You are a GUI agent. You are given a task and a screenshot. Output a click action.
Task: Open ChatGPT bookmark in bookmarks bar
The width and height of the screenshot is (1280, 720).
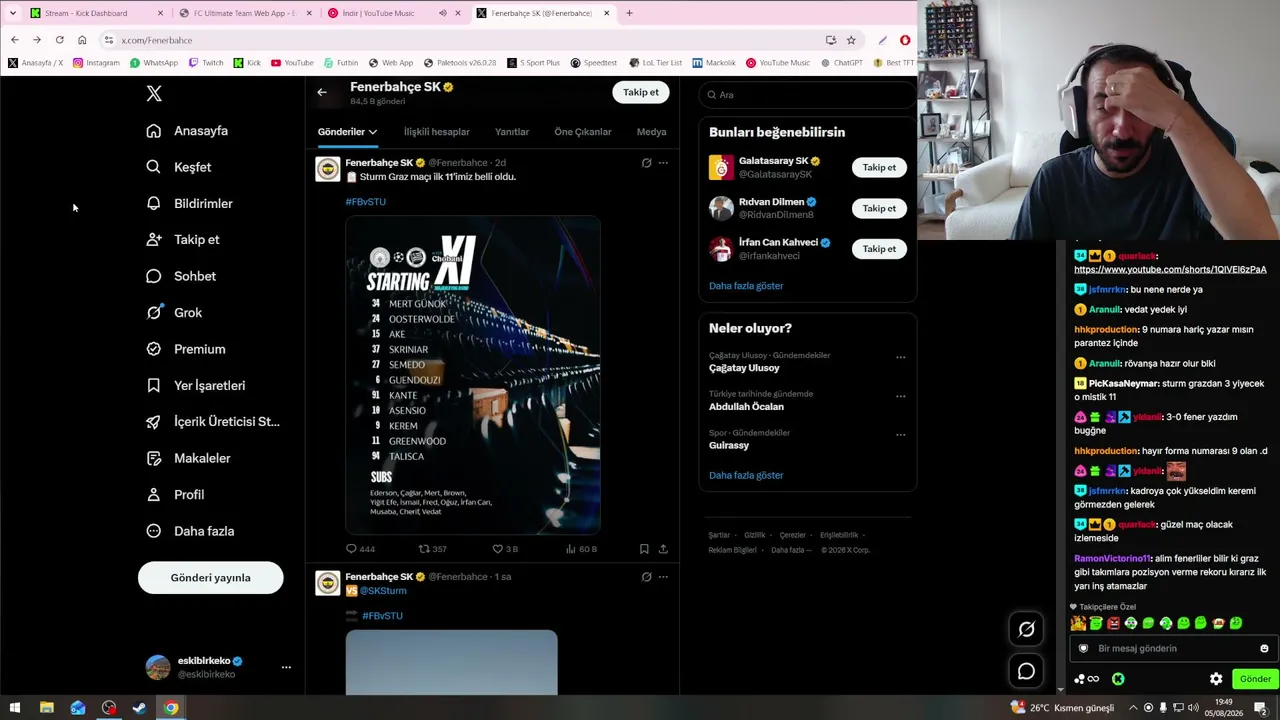click(x=842, y=63)
